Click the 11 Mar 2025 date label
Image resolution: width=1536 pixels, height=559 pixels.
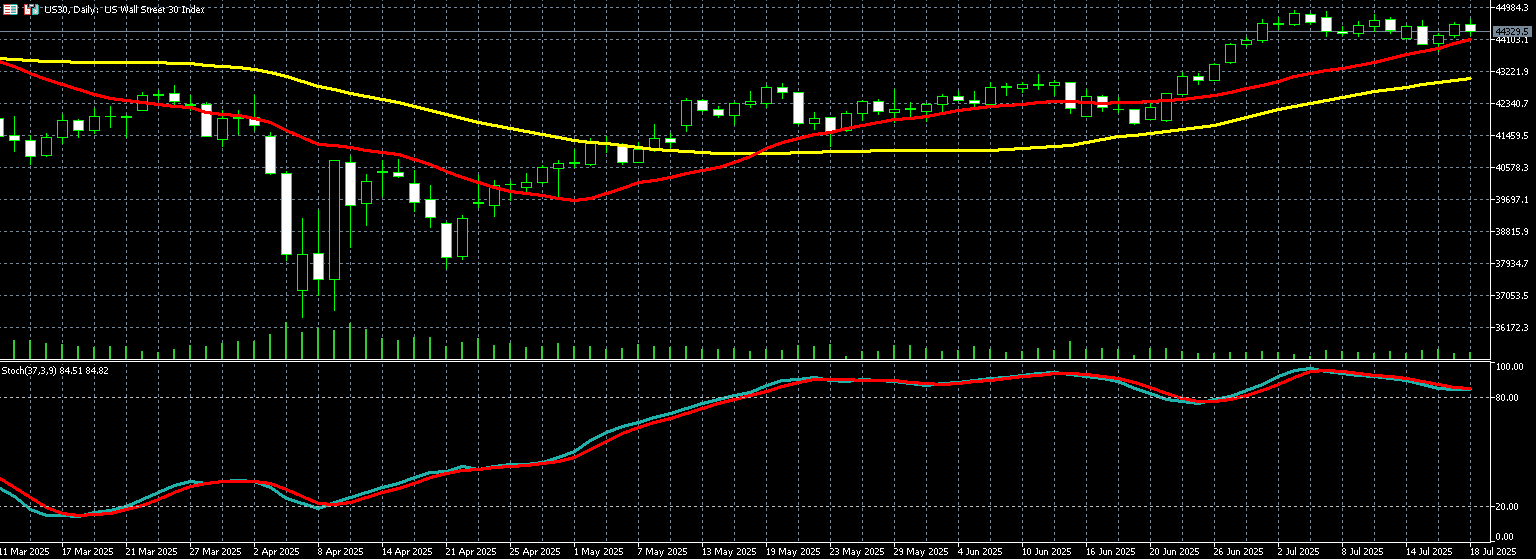tap(24, 551)
